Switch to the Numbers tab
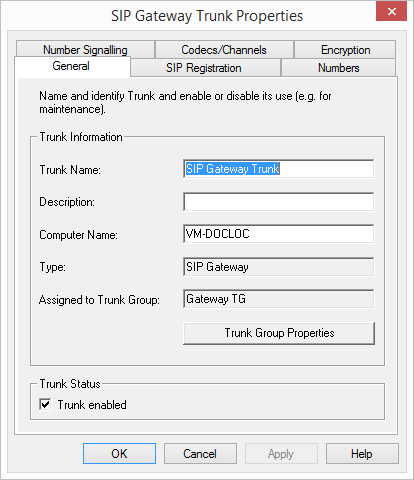Screen dimensions: 414x480 (338, 68)
